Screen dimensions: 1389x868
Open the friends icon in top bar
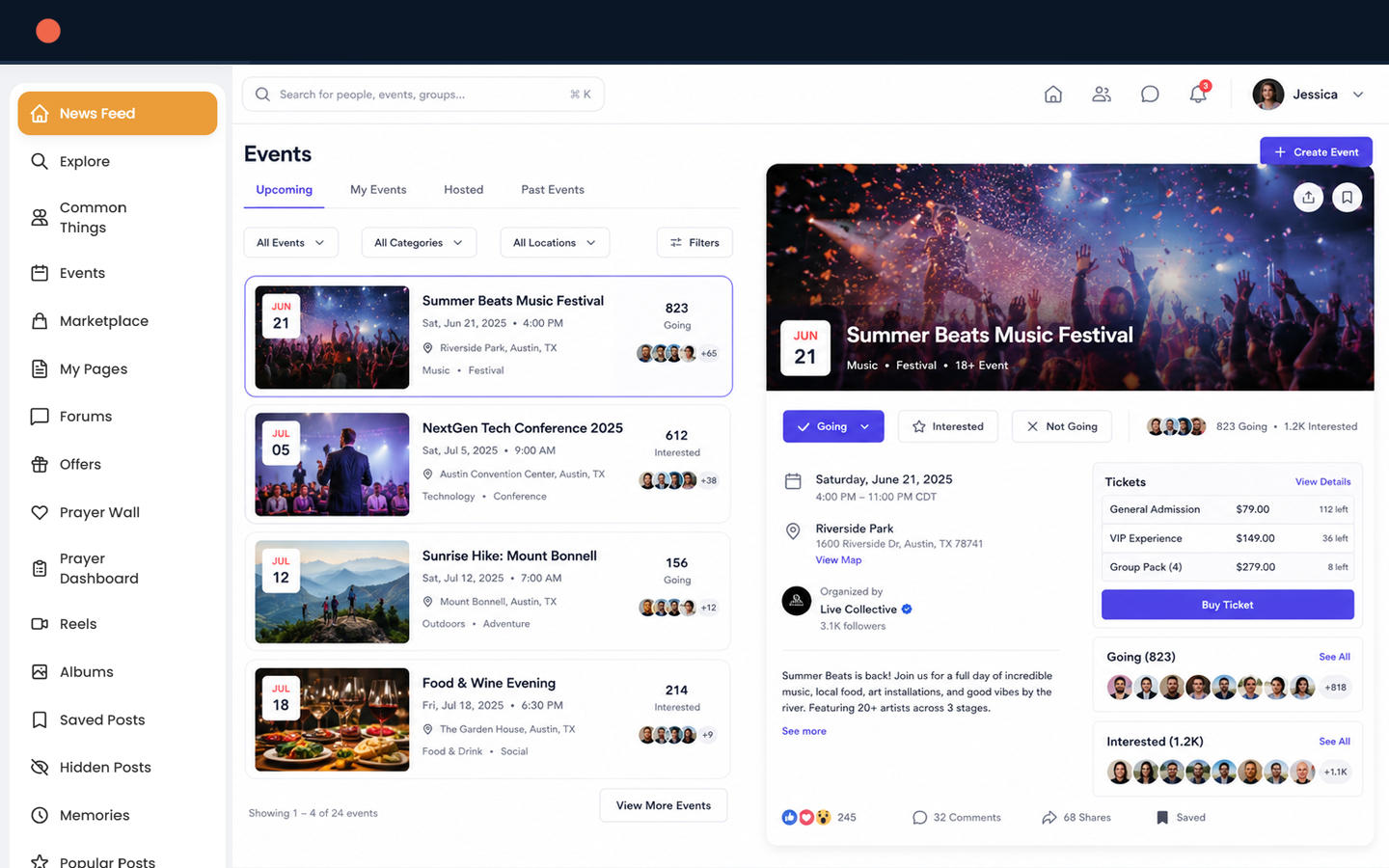coord(1102,95)
